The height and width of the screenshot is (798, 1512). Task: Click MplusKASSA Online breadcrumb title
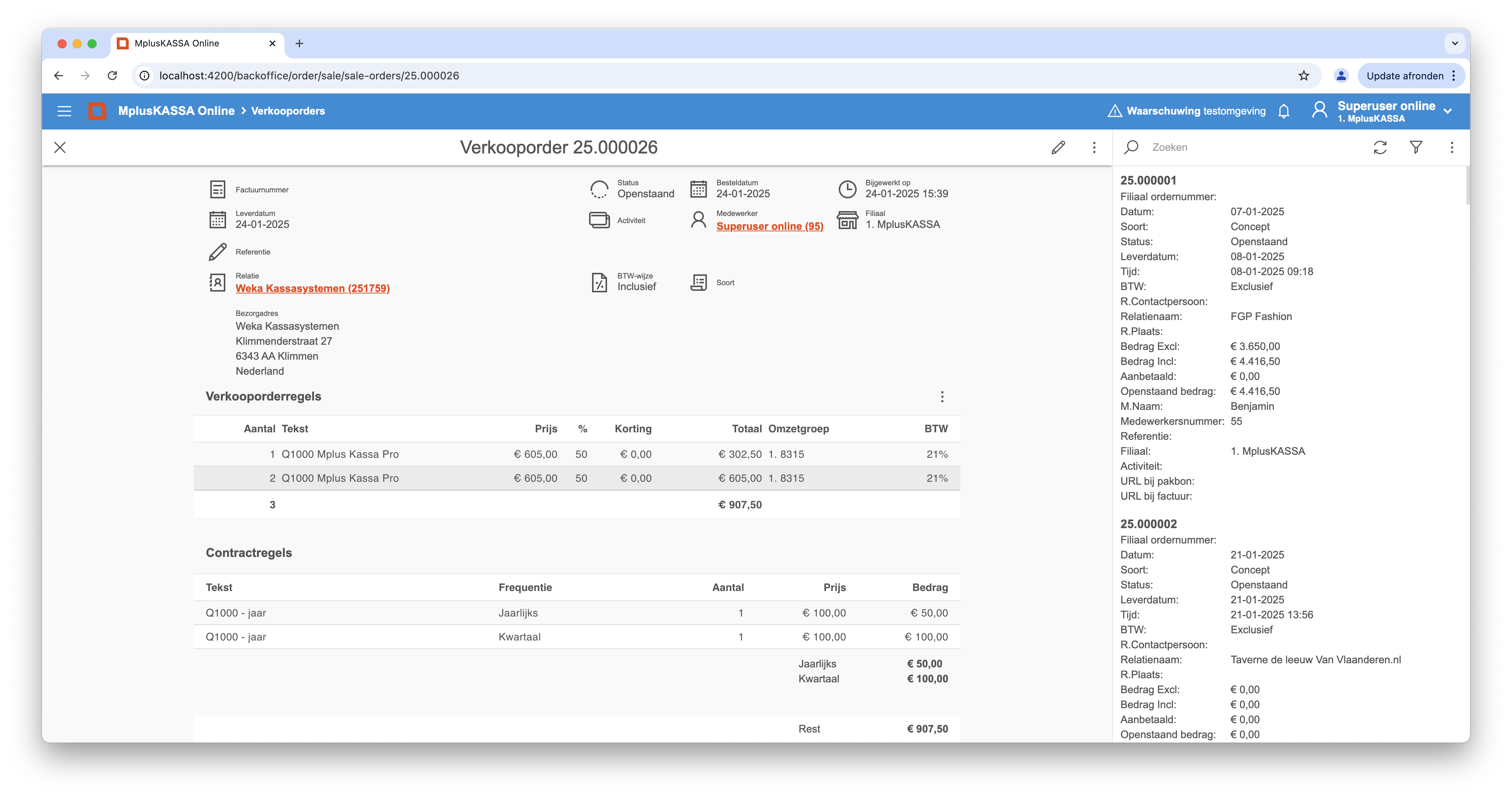point(176,111)
